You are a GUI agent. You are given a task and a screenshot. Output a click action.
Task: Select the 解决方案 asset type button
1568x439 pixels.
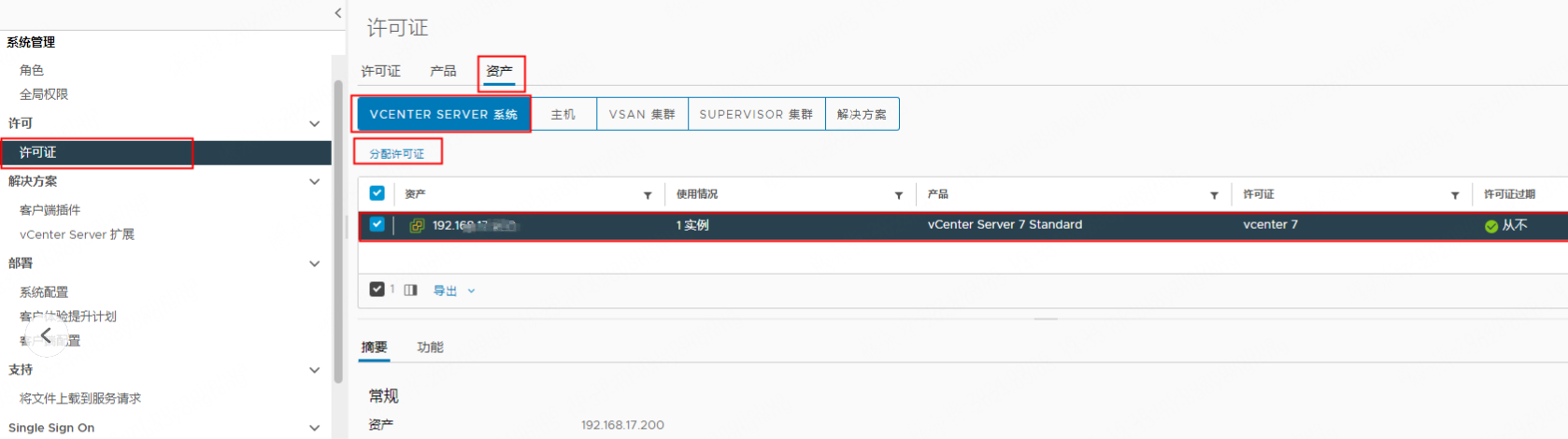pyautogui.click(x=862, y=114)
